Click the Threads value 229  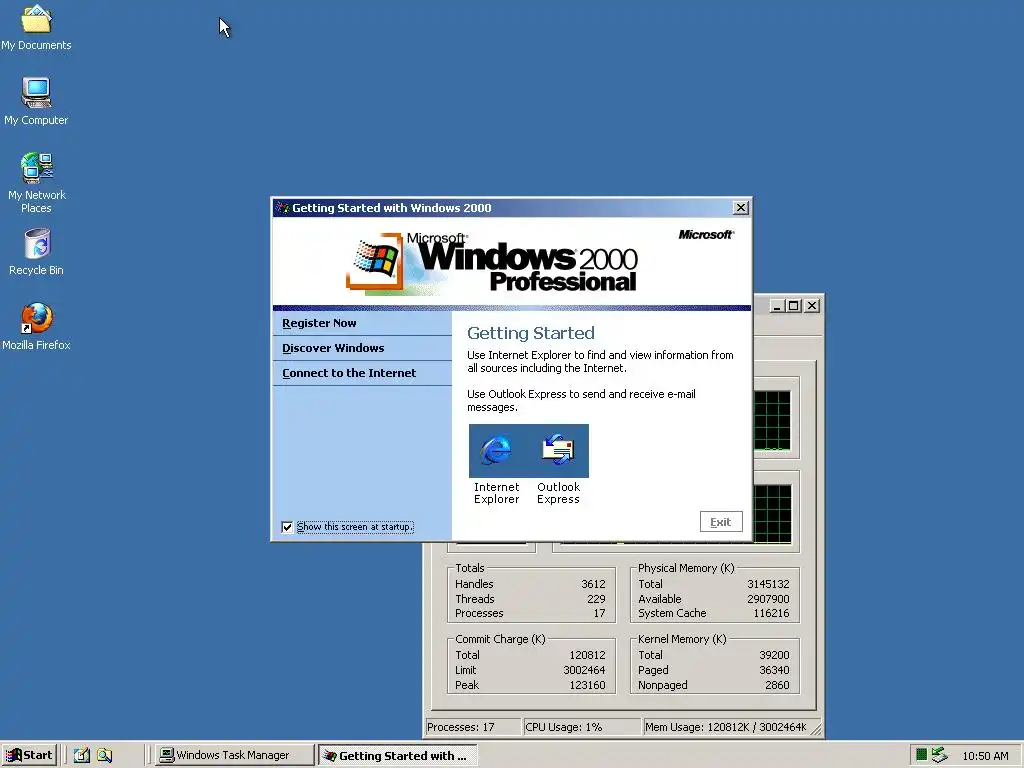coord(596,599)
